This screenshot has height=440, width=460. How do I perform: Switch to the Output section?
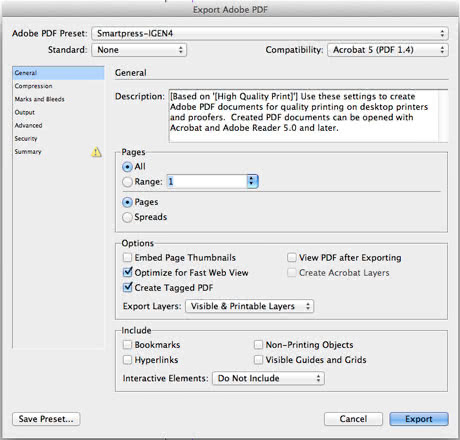coord(58,112)
